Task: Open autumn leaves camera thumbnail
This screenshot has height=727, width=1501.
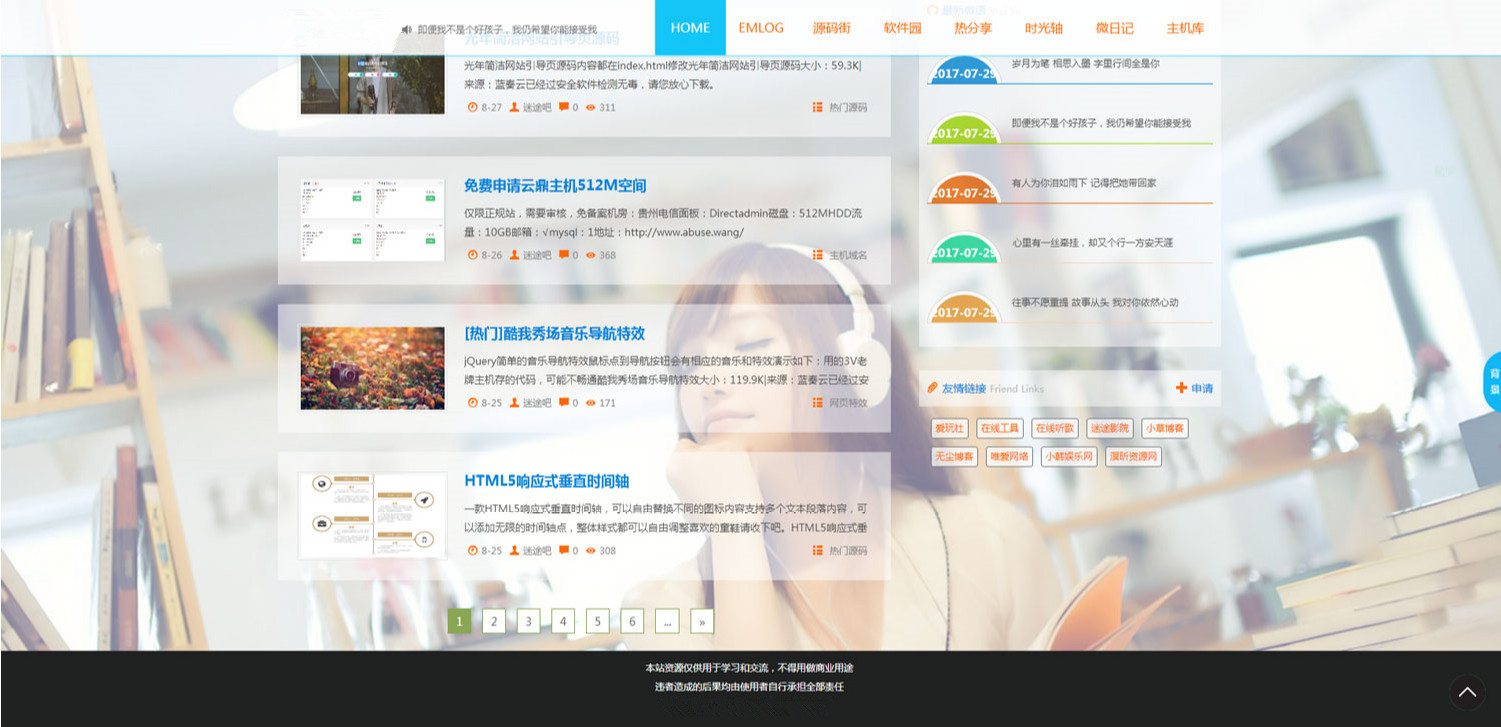Action: 372,368
